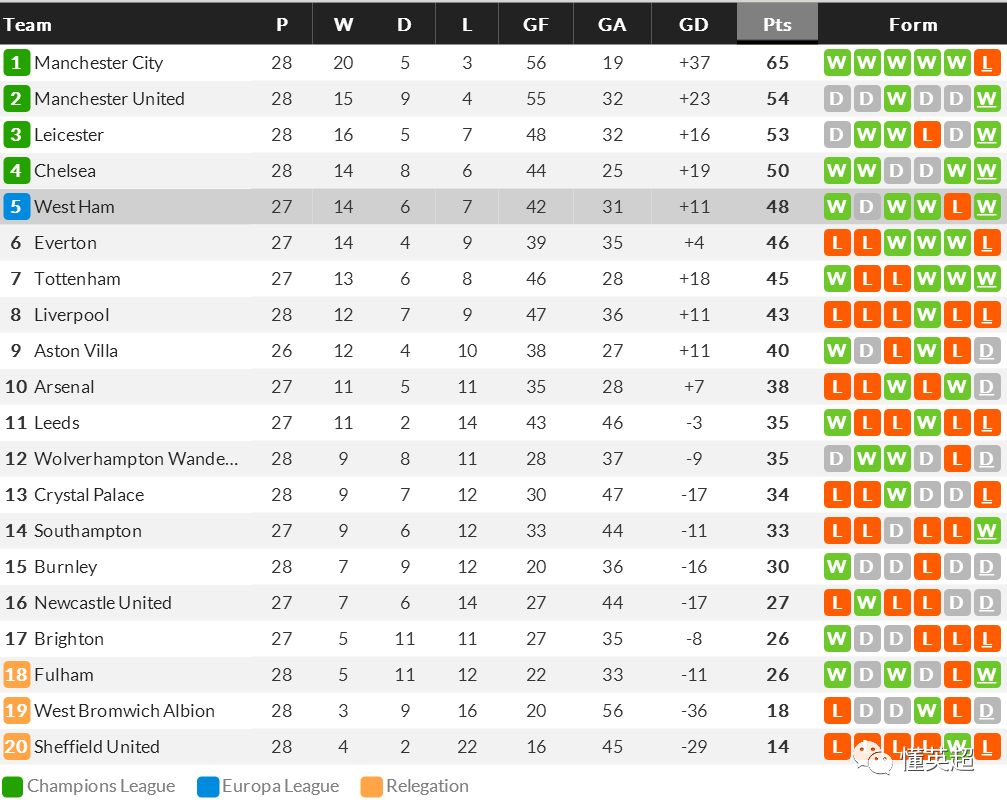This screenshot has height=804, width=1007.
Task: Open the Tottenham team link
Action: click(x=77, y=279)
